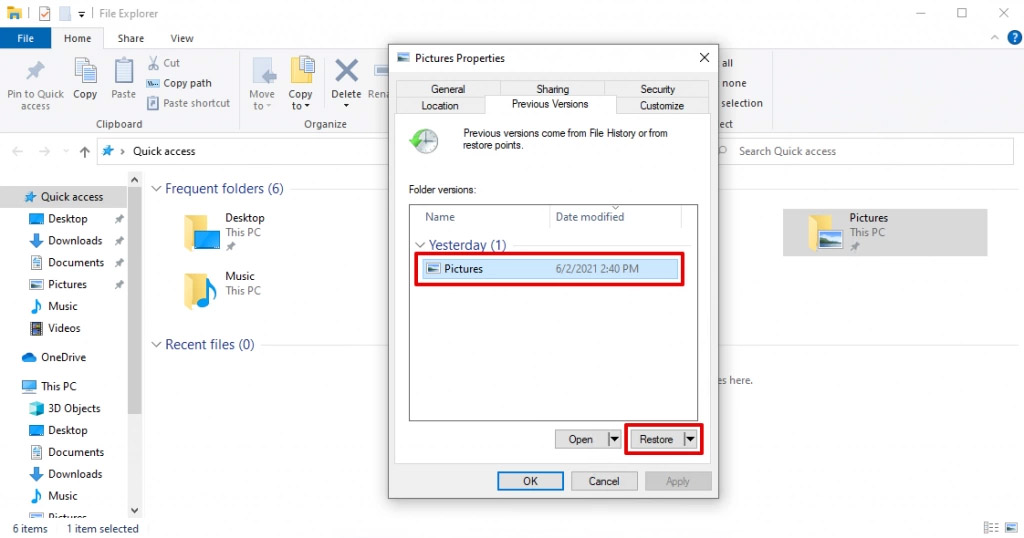Click the Up one level arrow
1024x538 pixels.
point(84,151)
